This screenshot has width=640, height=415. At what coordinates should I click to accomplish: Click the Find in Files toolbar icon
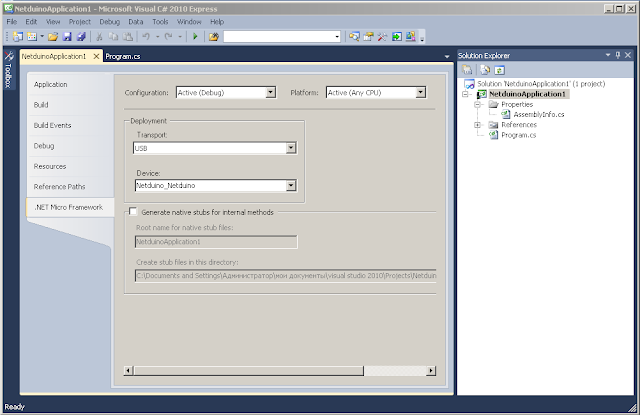tap(213, 37)
